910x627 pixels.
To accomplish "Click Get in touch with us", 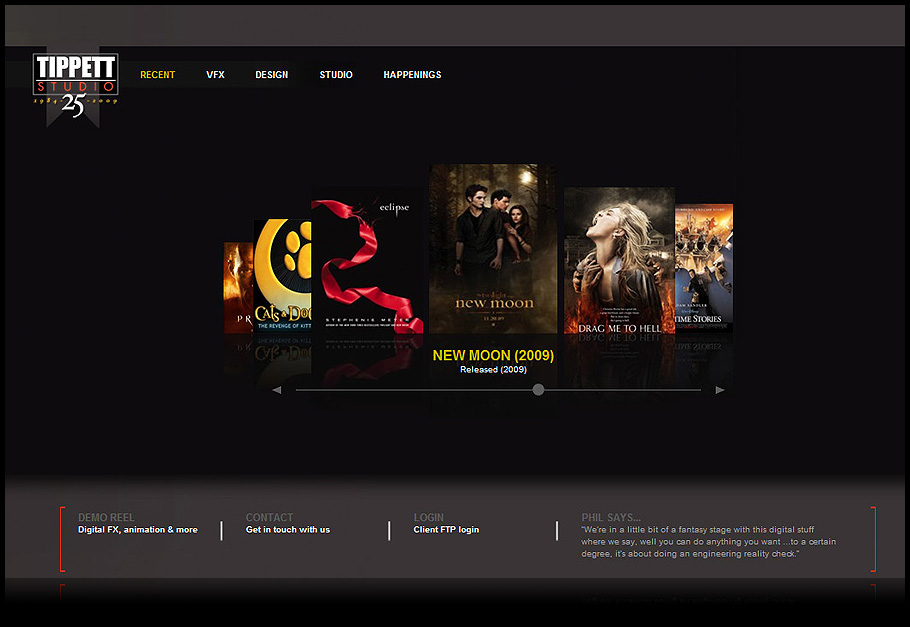I will click(288, 529).
